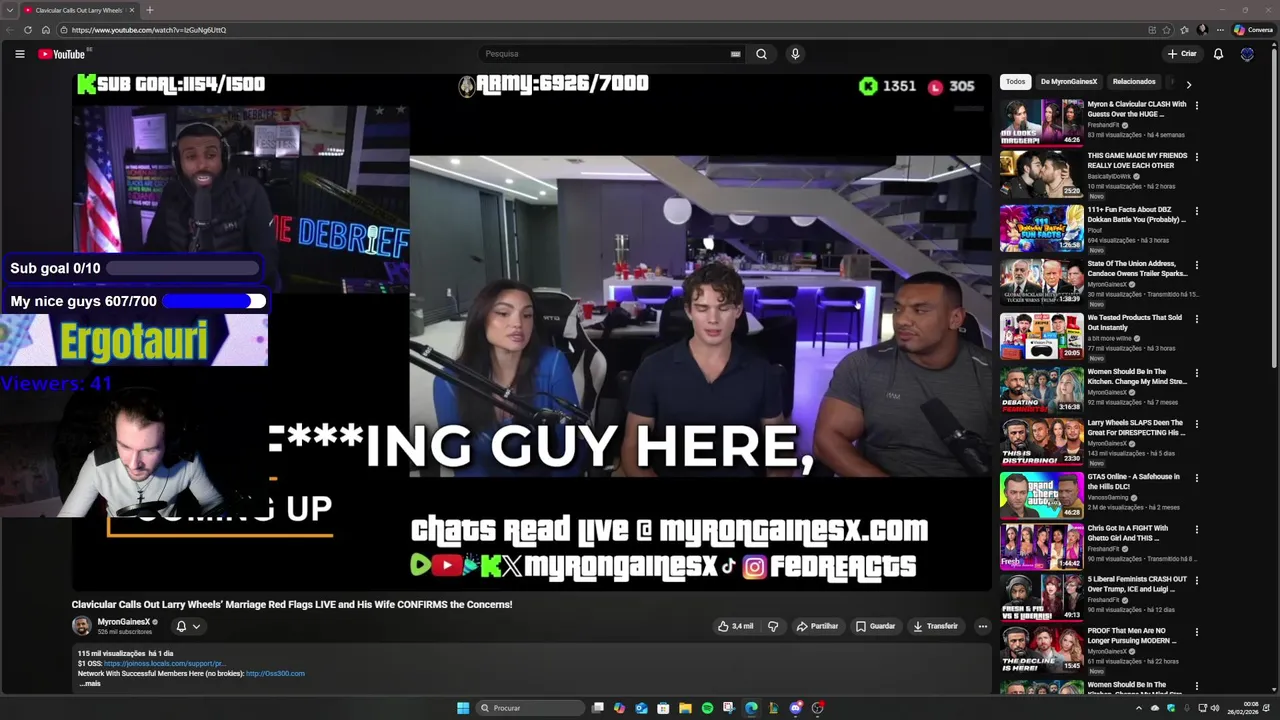Share the video via Partilhar
The height and width of the screenshot is (720, 1280).
tap(817, 626)
